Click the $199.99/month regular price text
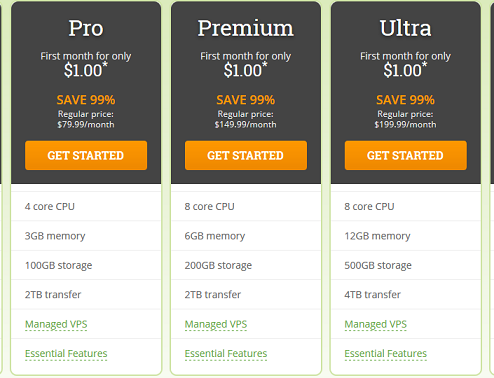Image resolution: width=494 pixels, height=378 pixels. tap(405, 125)
